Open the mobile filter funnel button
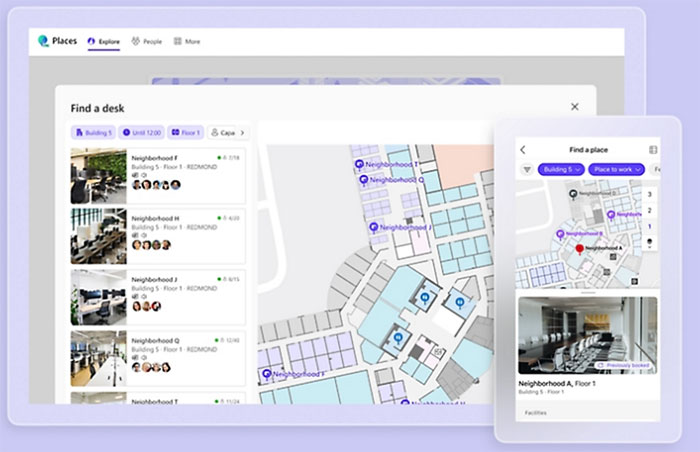Screen dimensions: 700x452 pos(527,170)
